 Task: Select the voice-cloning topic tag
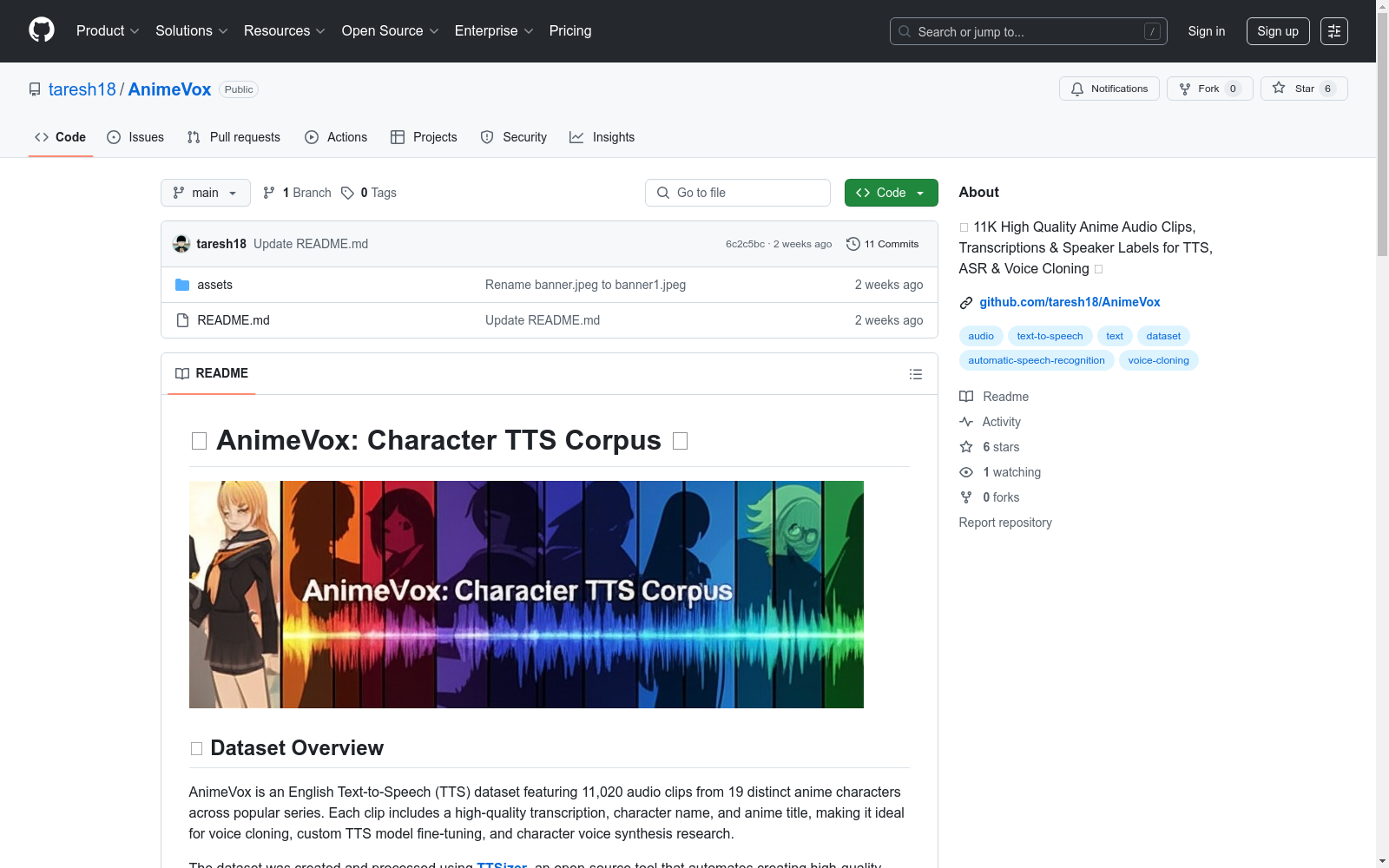point(1158,360)
